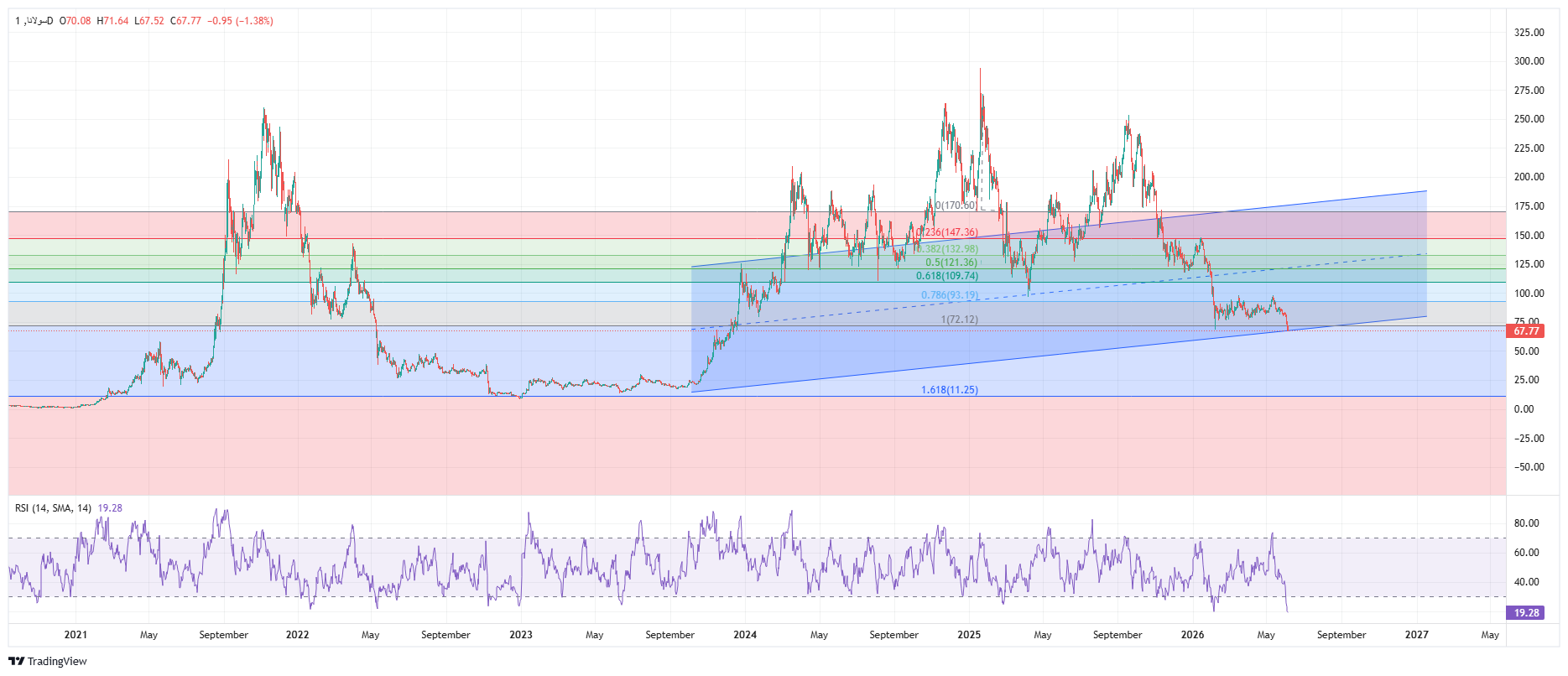This screenshot has width=1568, height=676.
Task: Click the chart symbol name in the legend
Action: tap(34, 21)
